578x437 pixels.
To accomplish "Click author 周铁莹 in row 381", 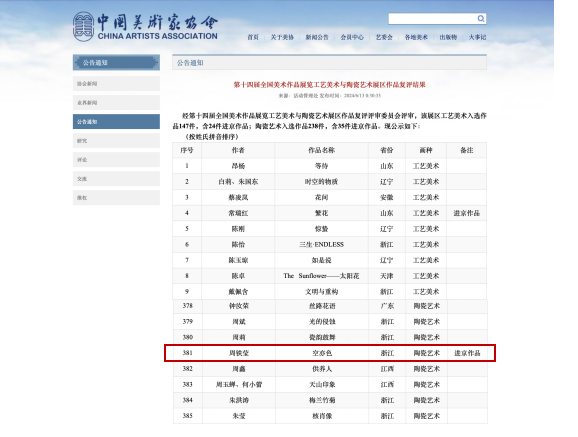I will pyautogui.click(x=239, y=353).
